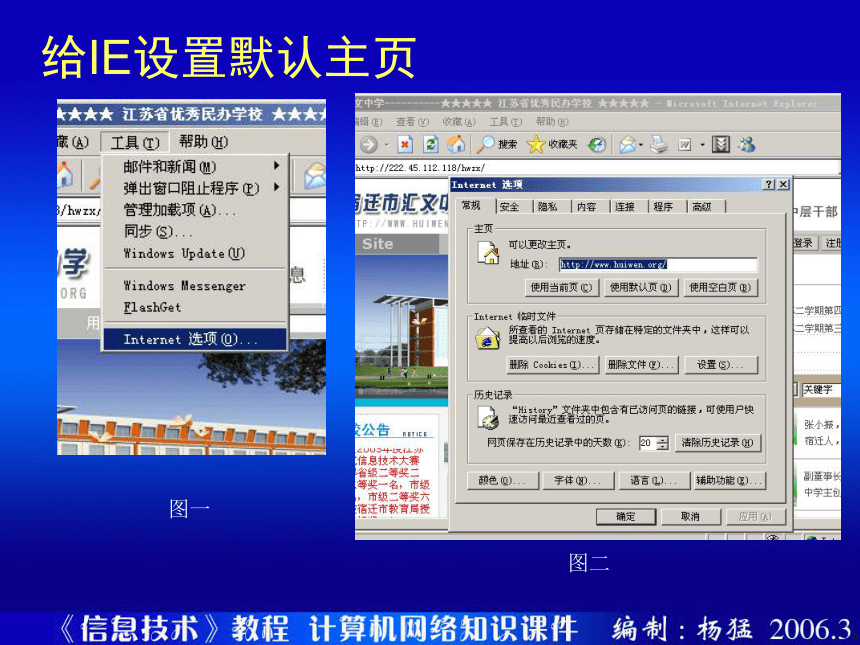Image resolution: width=860 pixels, height=645 pixels.
Task: Open the History icon in the IE toolbar
Action: pos(597,144)
